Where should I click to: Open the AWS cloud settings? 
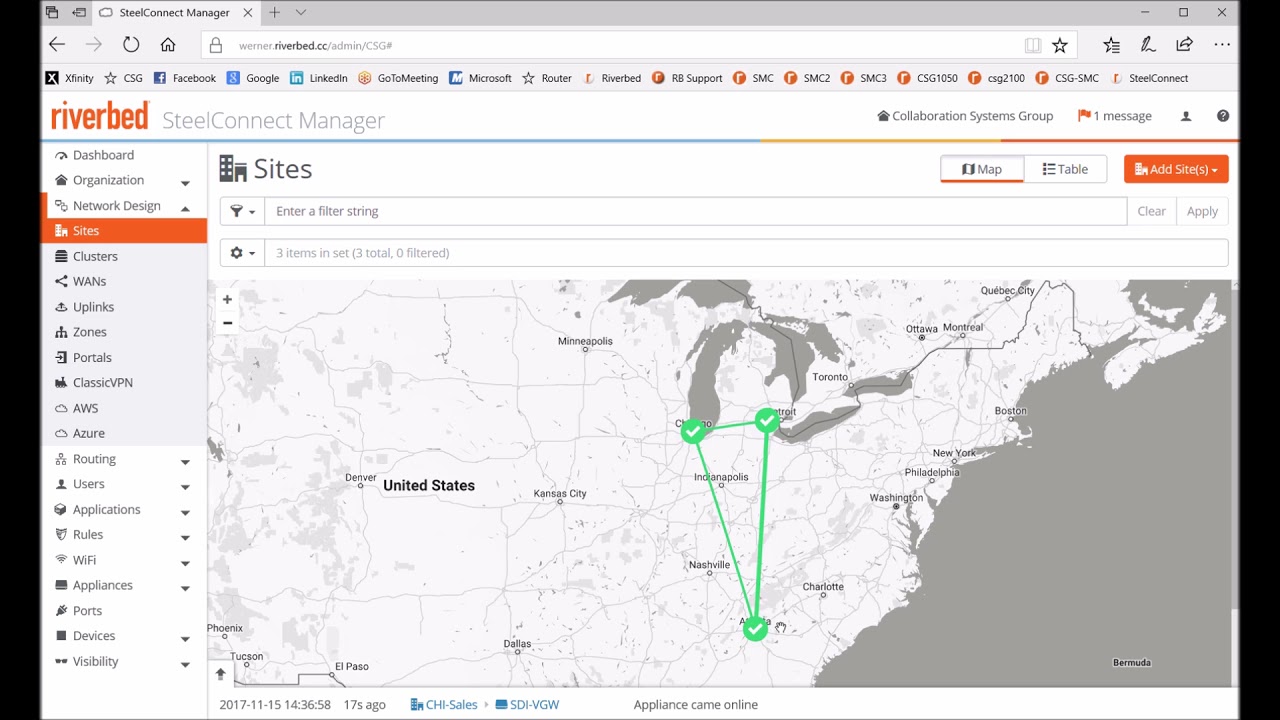(85, 408)
